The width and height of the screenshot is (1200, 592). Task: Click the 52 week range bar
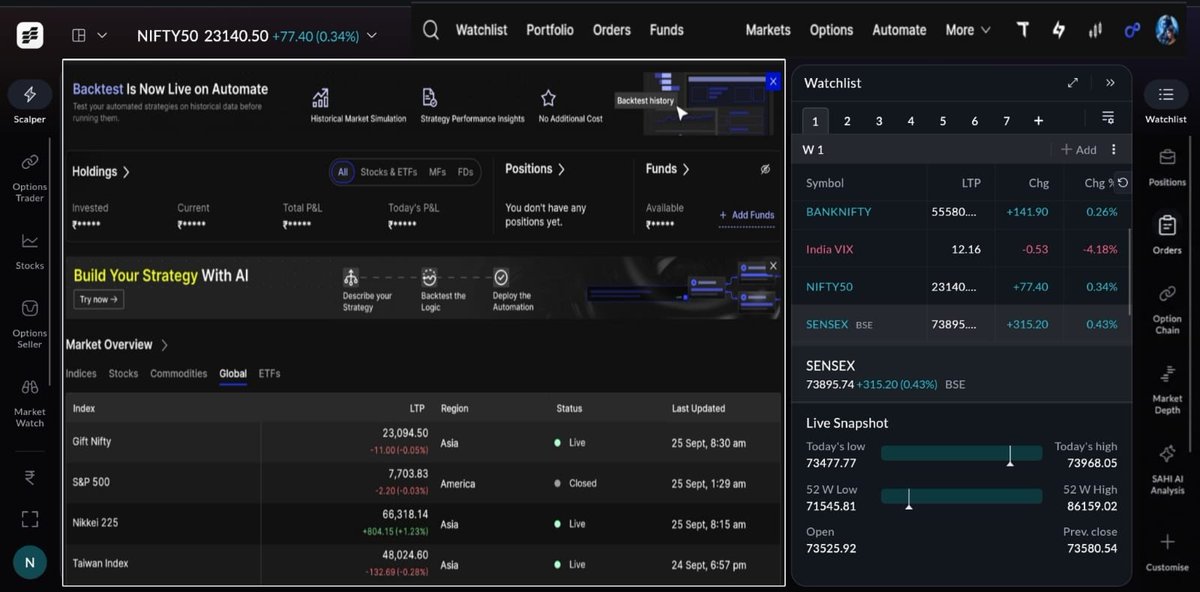click(x=961, y=497)
